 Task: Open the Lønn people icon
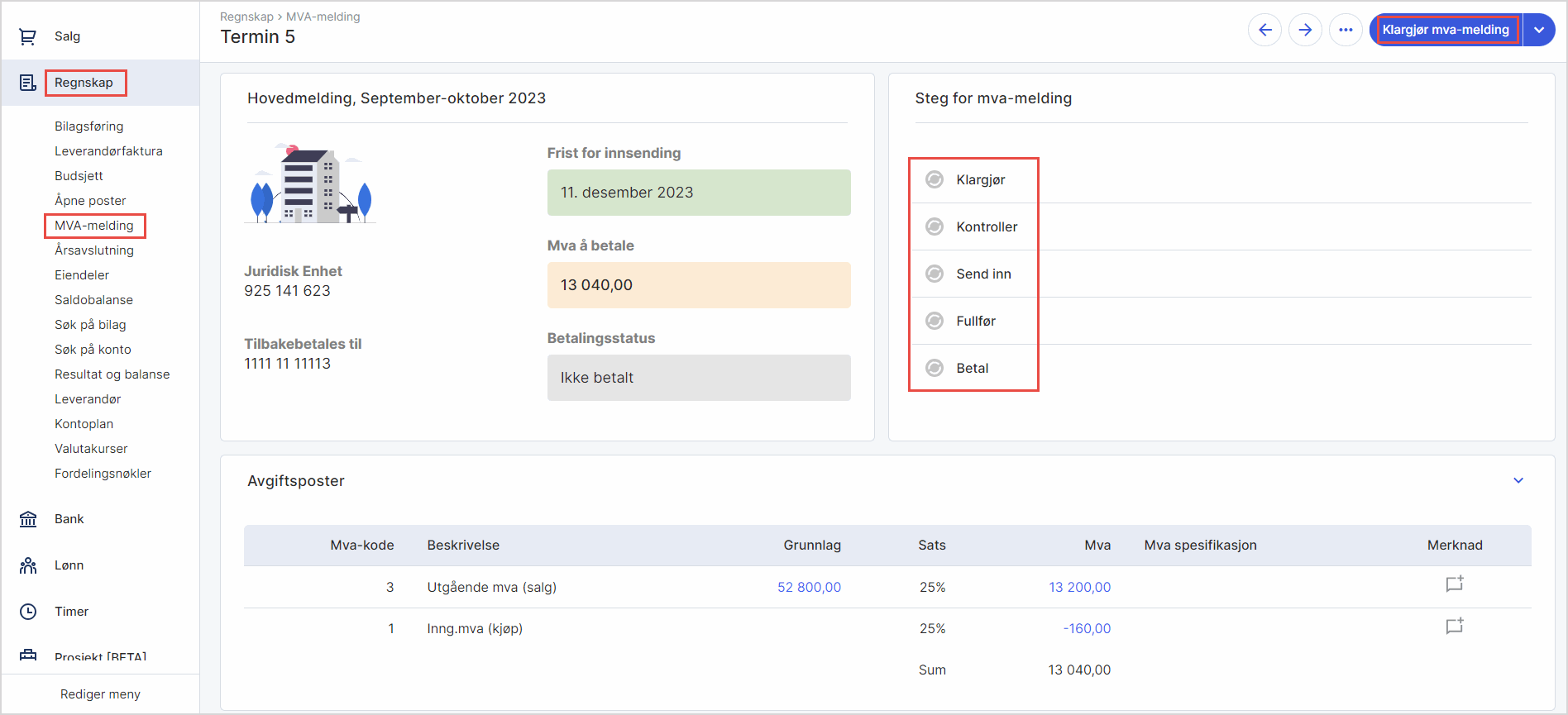[28, 565]
